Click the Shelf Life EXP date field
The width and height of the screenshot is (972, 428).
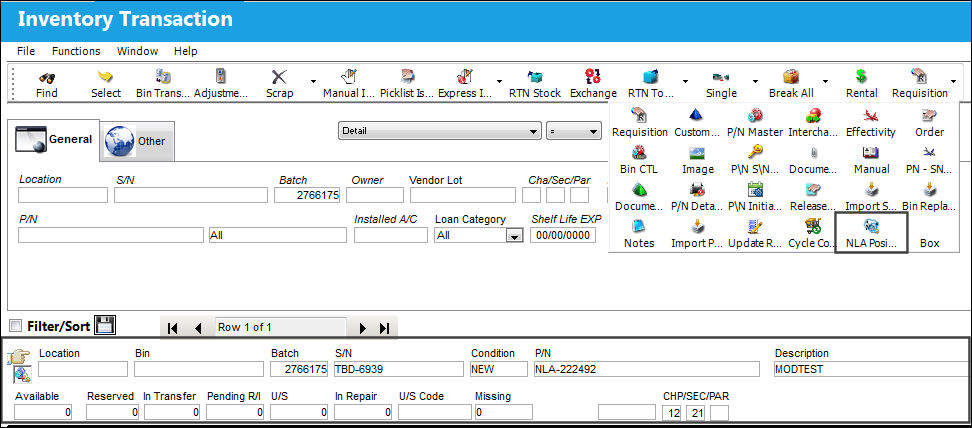563,235
